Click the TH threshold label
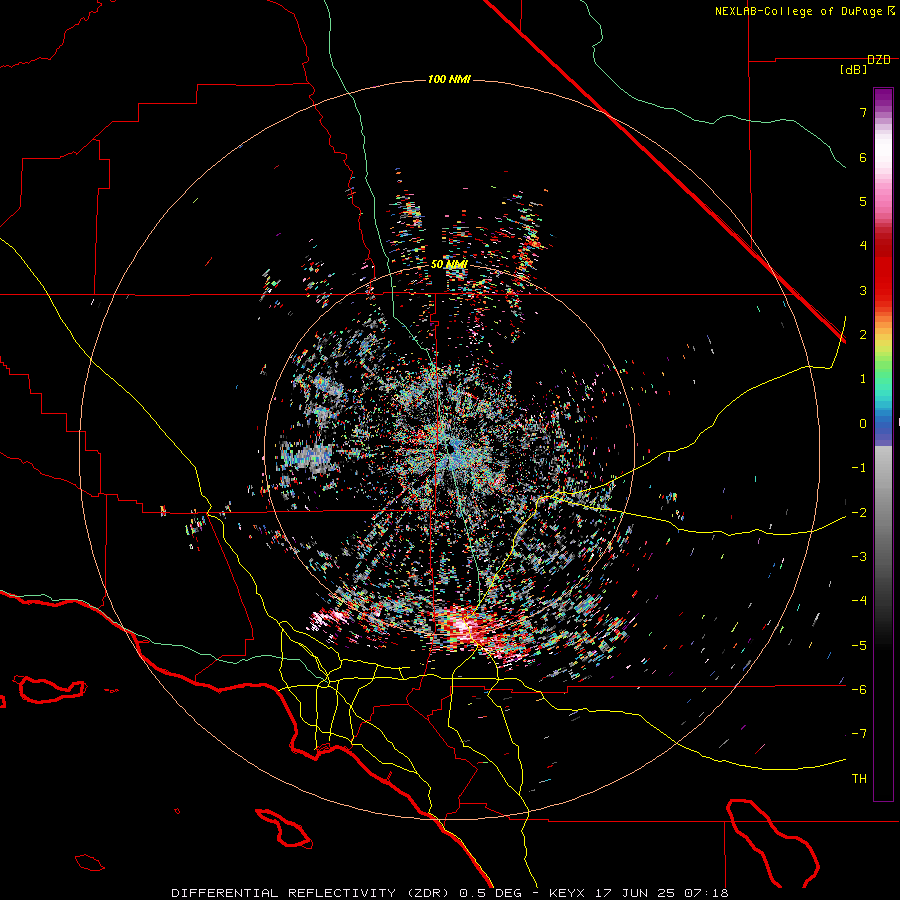The height and width of the screenshot is (900, 900). pos(859,778)
